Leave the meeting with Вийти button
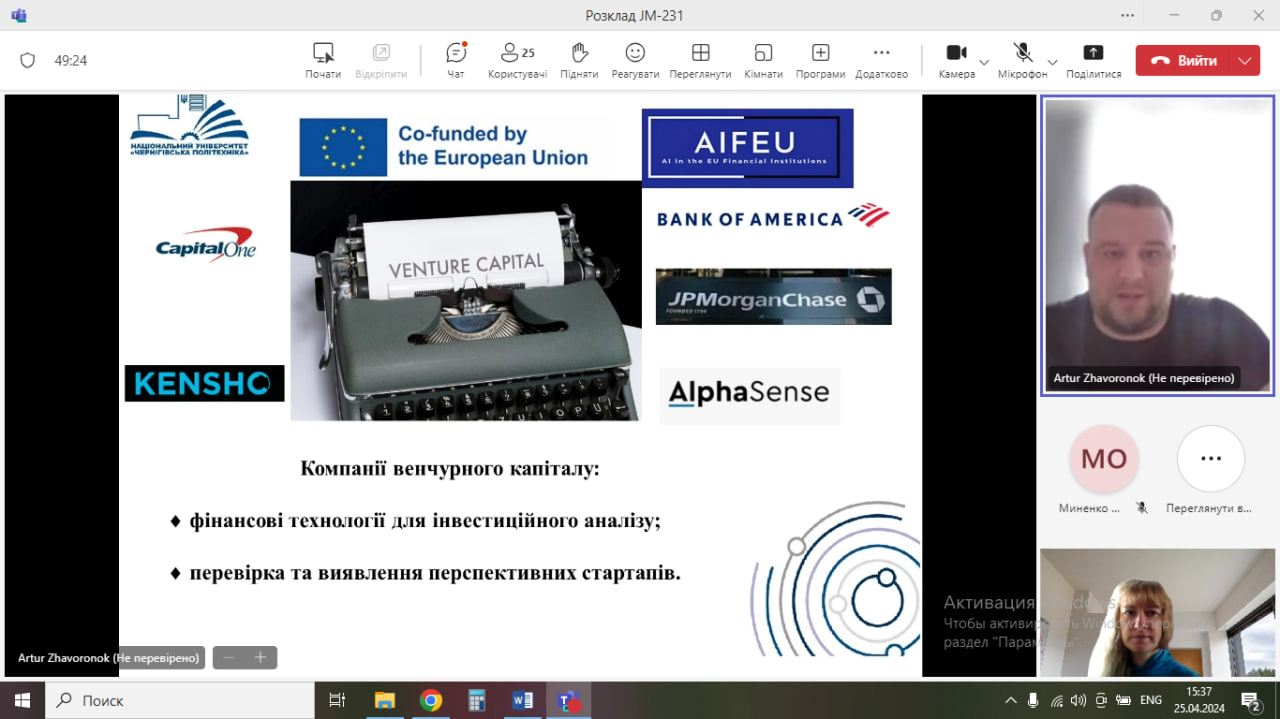1280x719 pixels. coord(1184,61)
